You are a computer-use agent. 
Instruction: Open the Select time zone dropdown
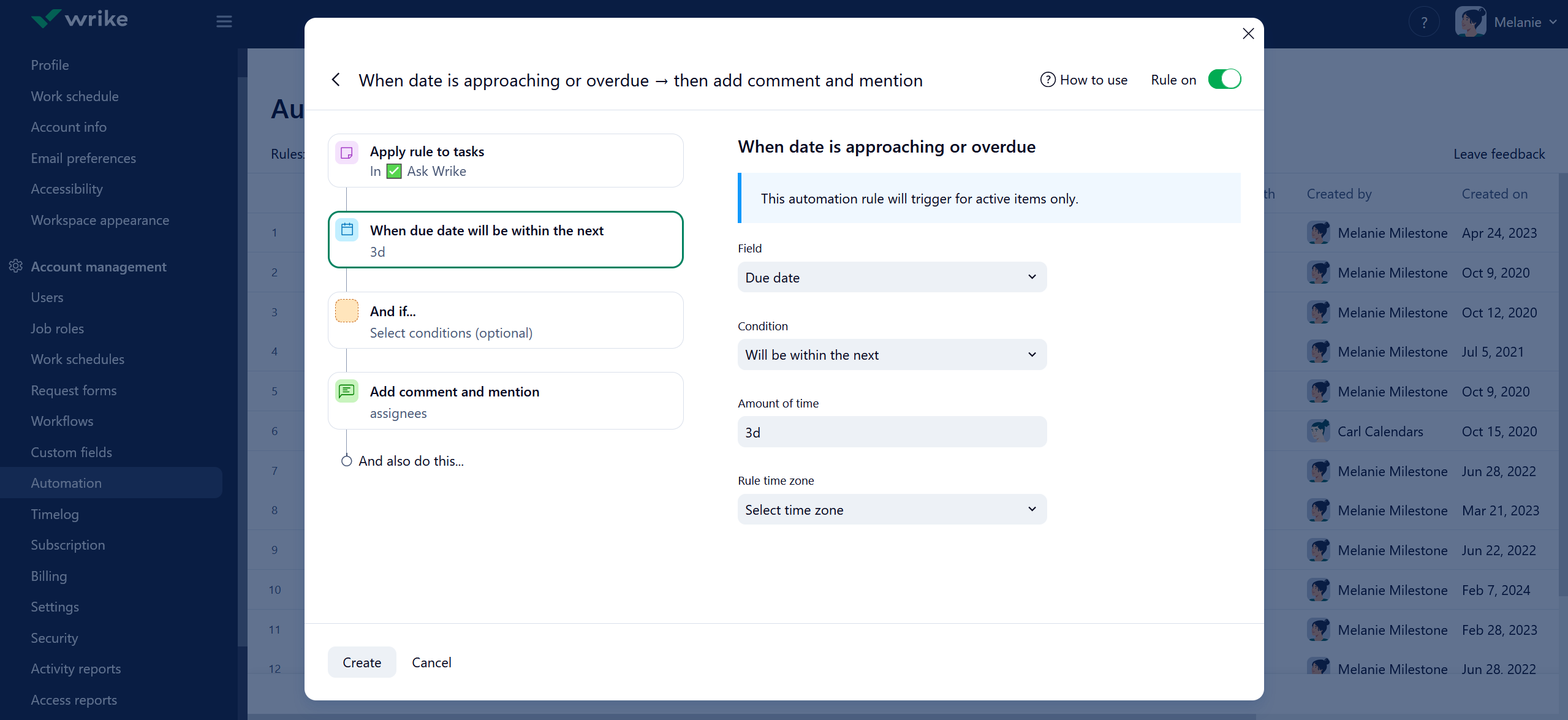tap(892, 510)
